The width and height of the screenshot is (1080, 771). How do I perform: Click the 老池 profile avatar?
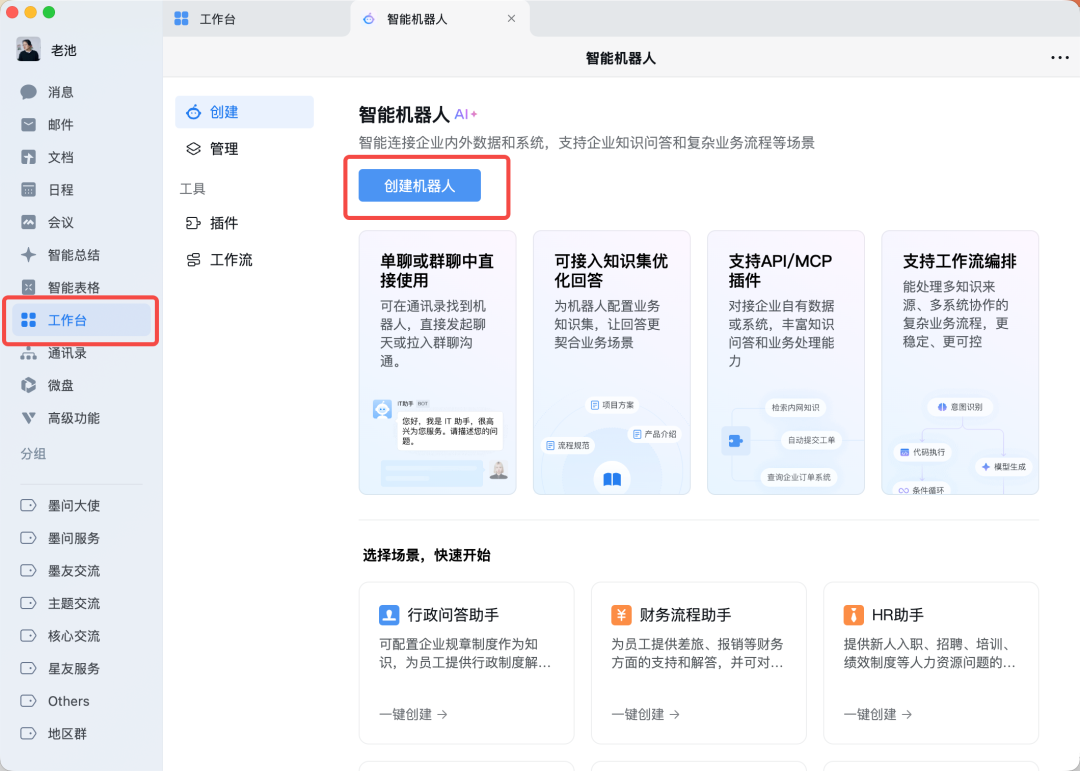point(29,50)
